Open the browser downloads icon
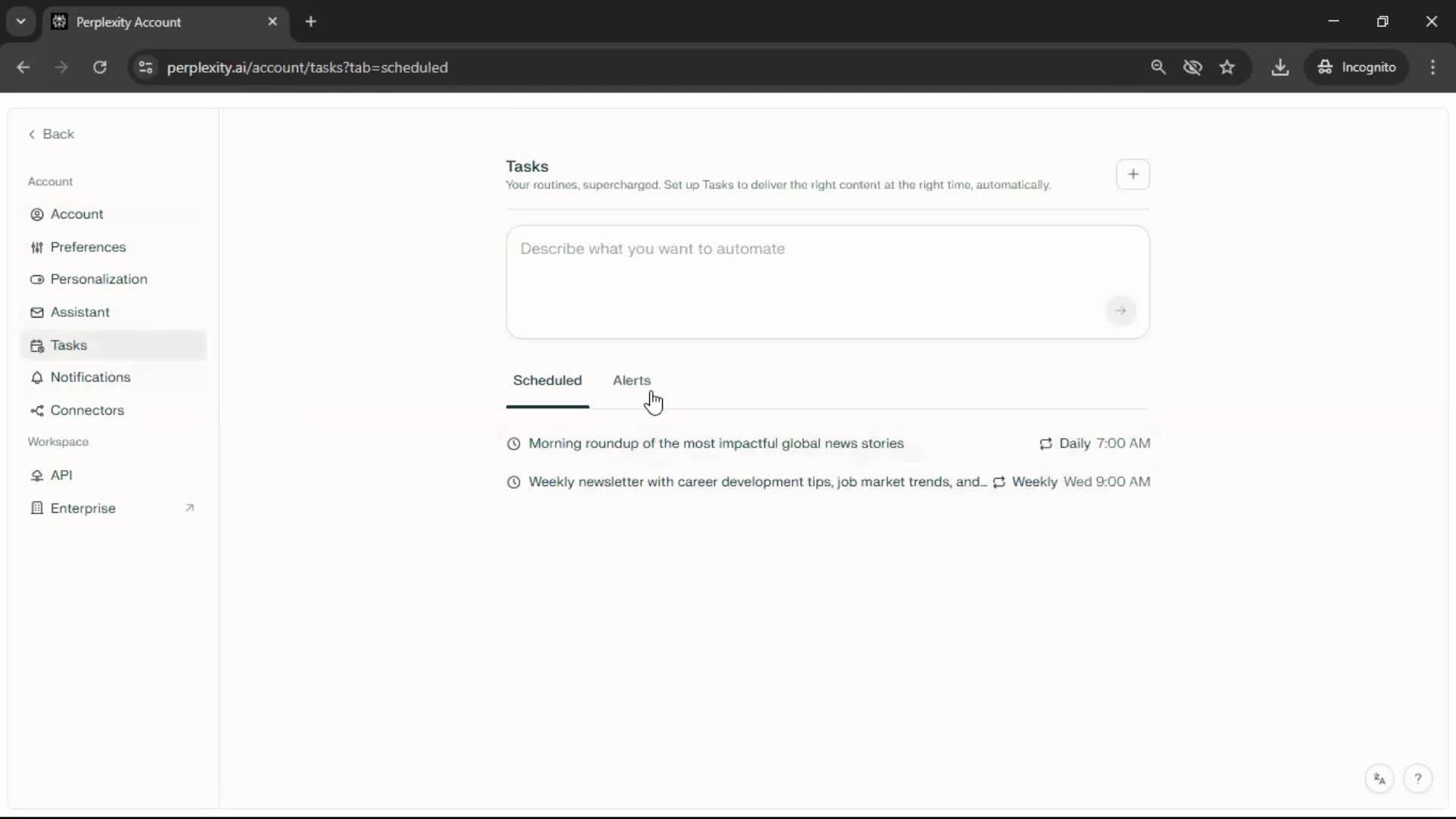Image resolution: width=1456 pixels, height=819 pixels. pyautogui.click(x=1280, y=67)
